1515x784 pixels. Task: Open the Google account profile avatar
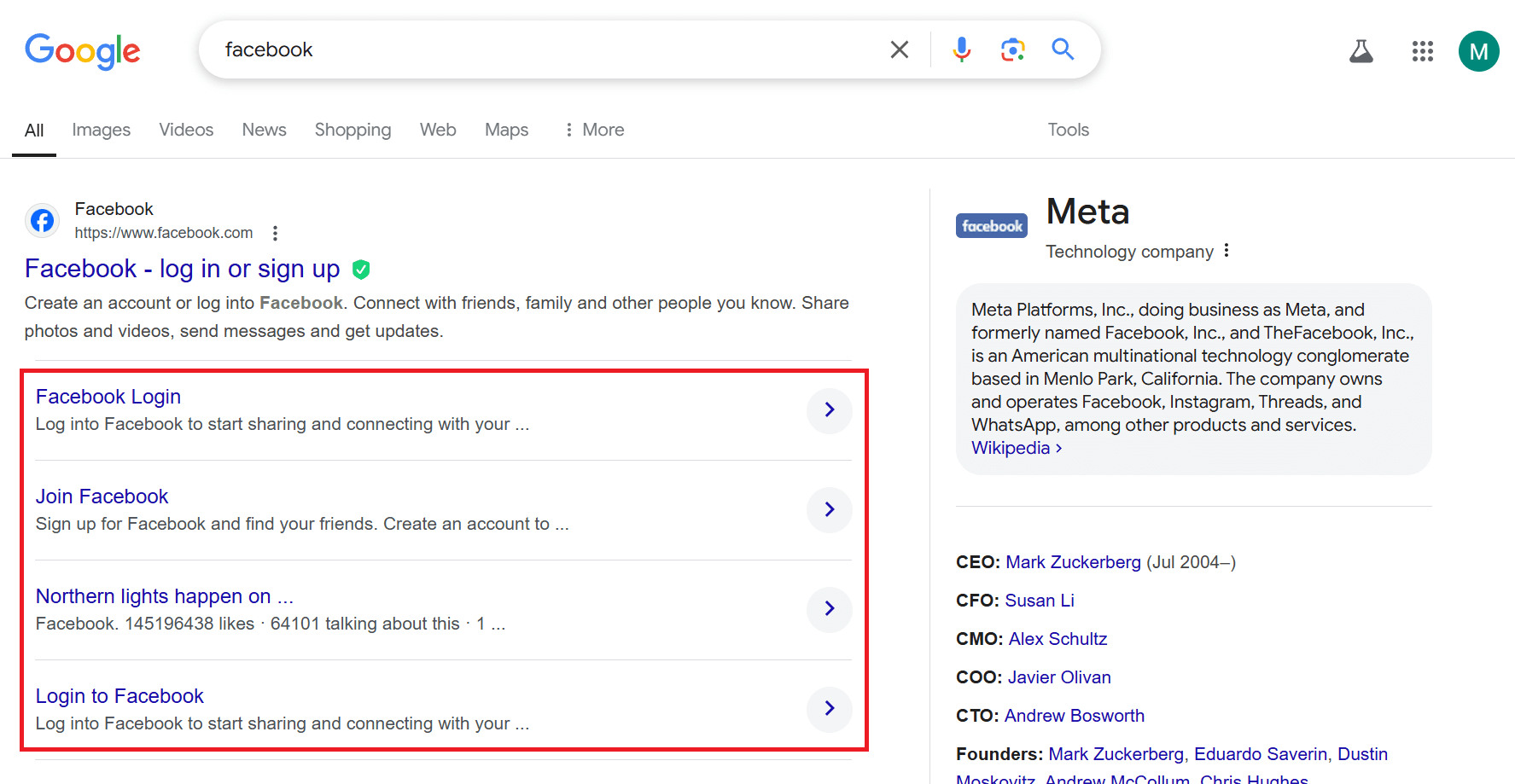(1478, 51)
